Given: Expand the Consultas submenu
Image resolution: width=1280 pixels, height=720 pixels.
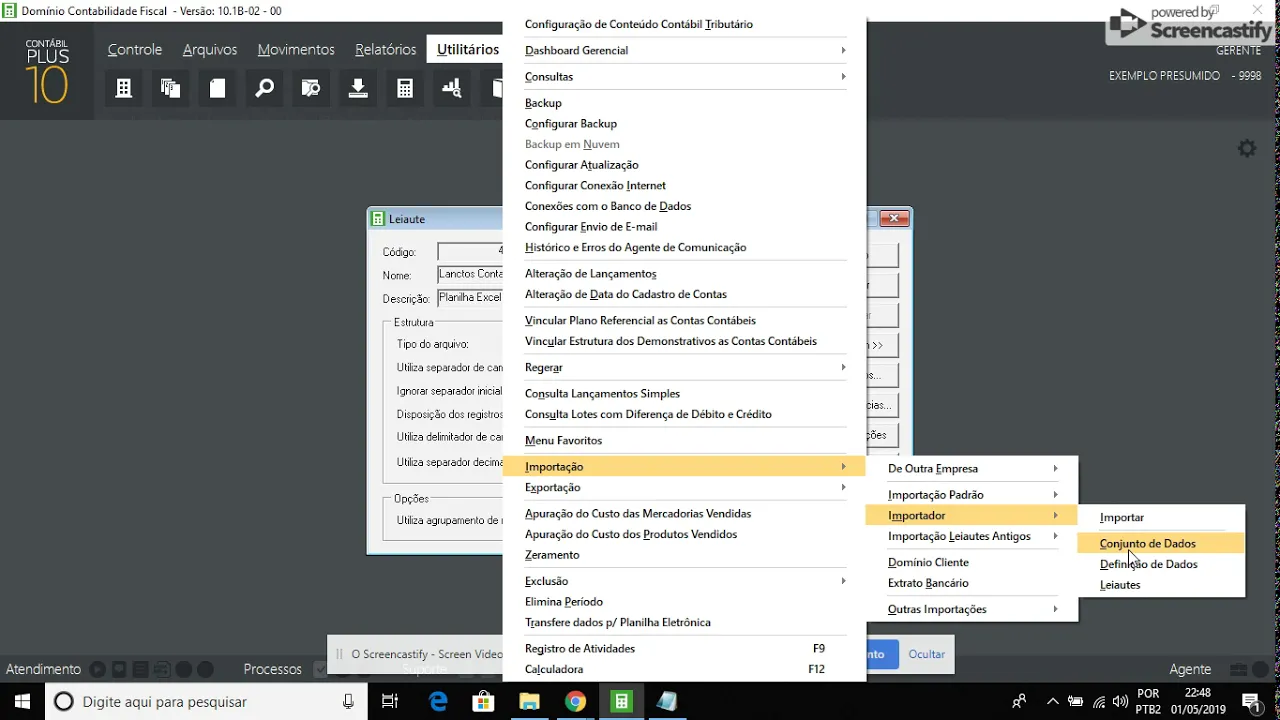Looking at the screenshot, I should coord(685,76).
